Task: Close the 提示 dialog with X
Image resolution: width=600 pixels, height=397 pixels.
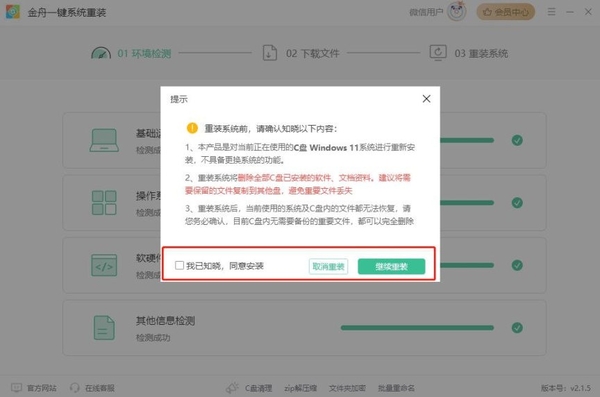Action: (426, 99)
